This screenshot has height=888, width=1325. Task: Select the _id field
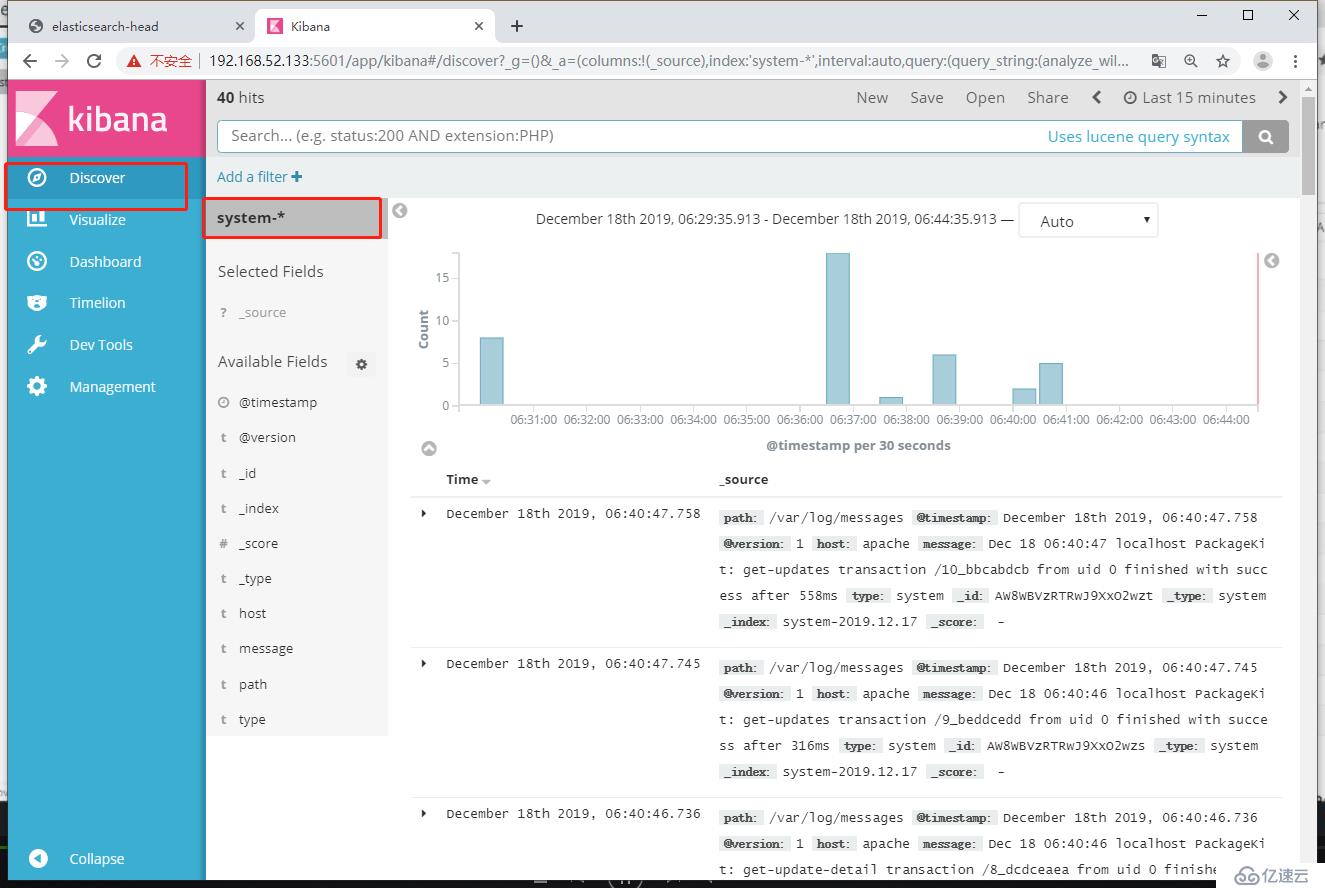pos(247,474)
